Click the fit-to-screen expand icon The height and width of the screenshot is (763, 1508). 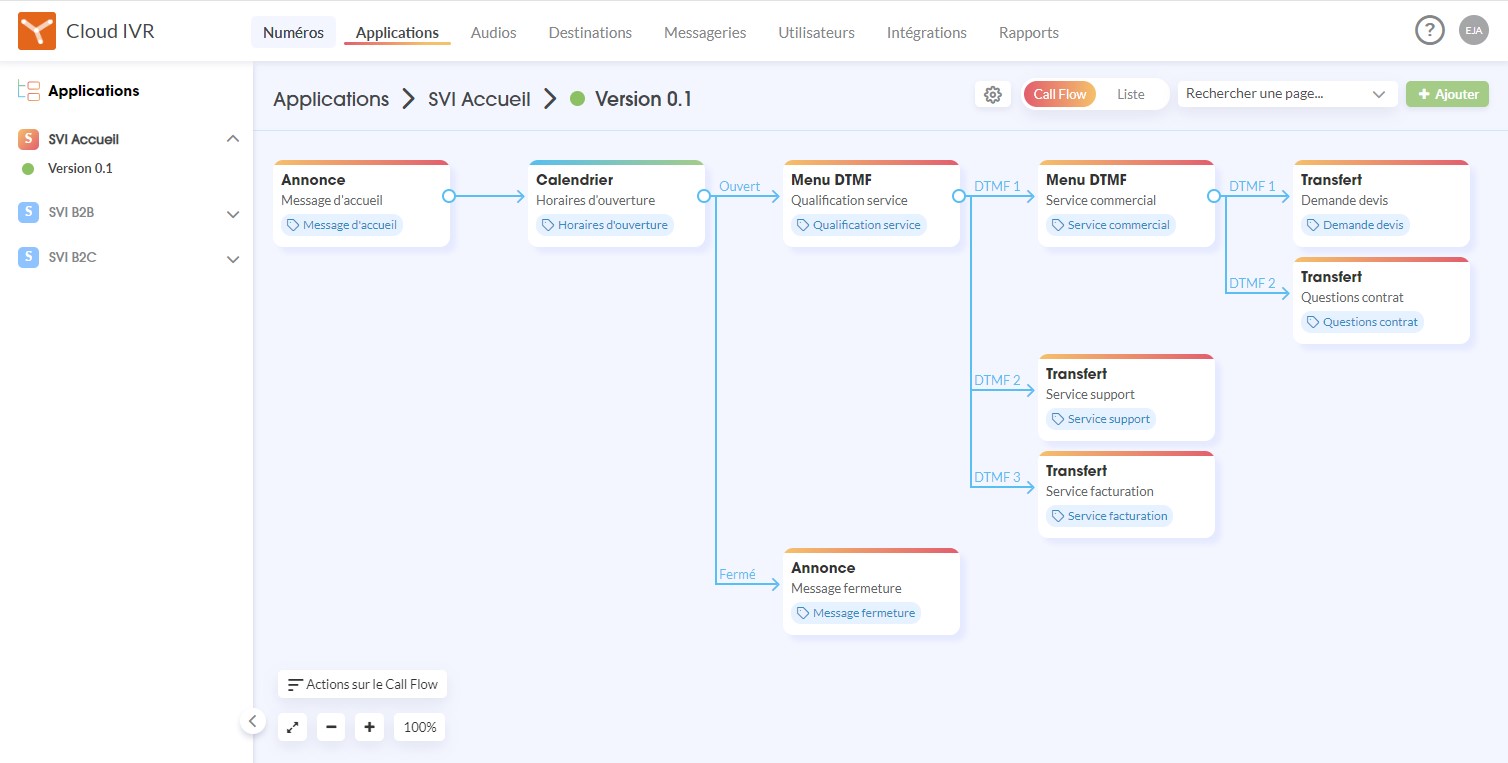293,727
